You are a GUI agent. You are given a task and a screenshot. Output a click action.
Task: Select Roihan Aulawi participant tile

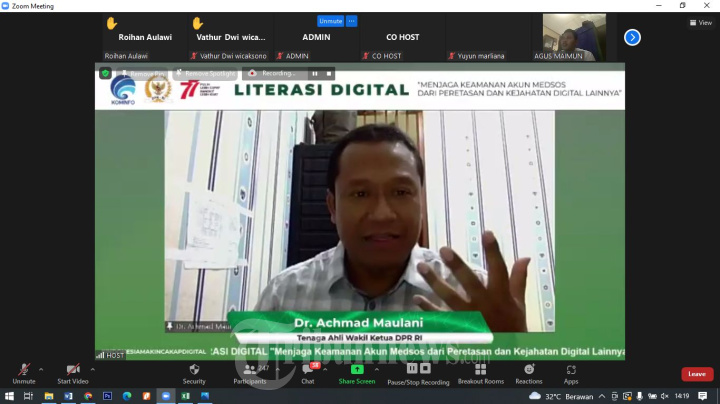click(x=145, y=38)
